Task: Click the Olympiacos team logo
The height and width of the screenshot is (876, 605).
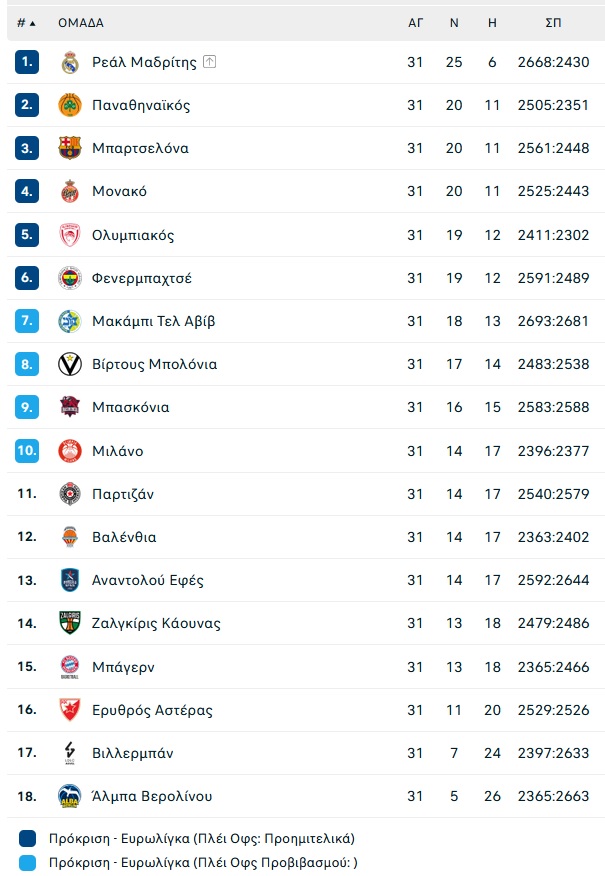Action: coord(70,235)
